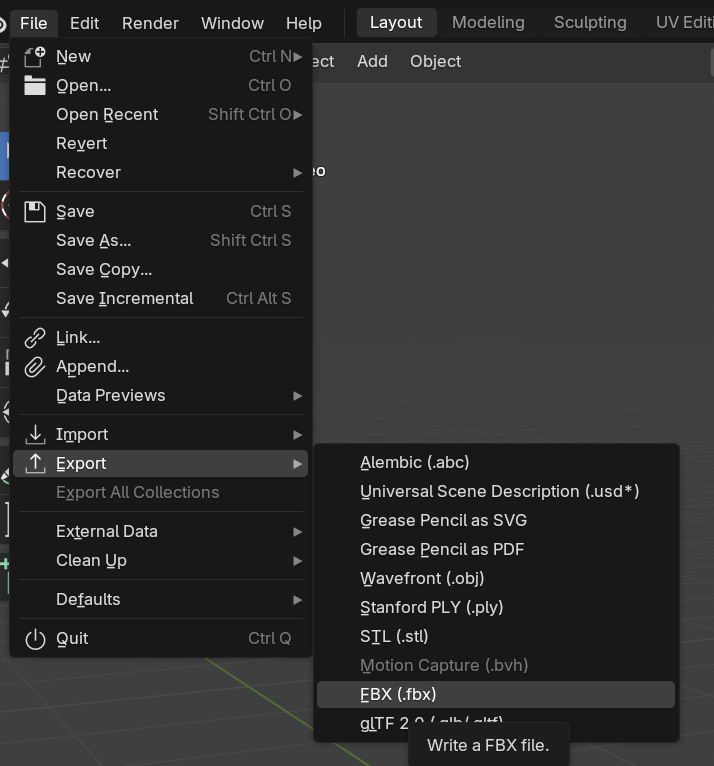Select Append... in the File menu

click(x=161, y=366)
